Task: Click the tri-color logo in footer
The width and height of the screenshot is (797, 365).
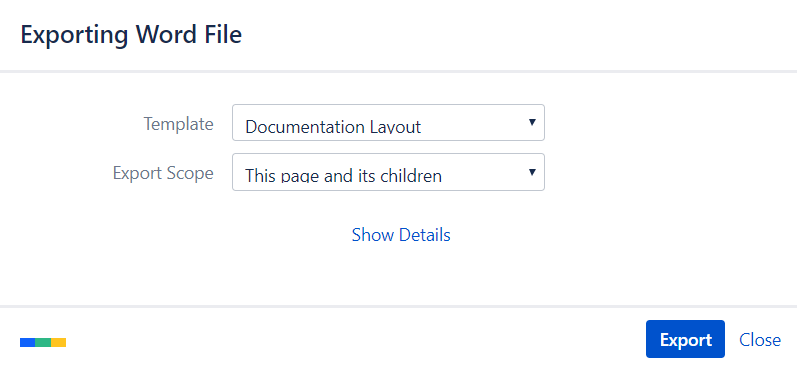Action: coord(43,343)
